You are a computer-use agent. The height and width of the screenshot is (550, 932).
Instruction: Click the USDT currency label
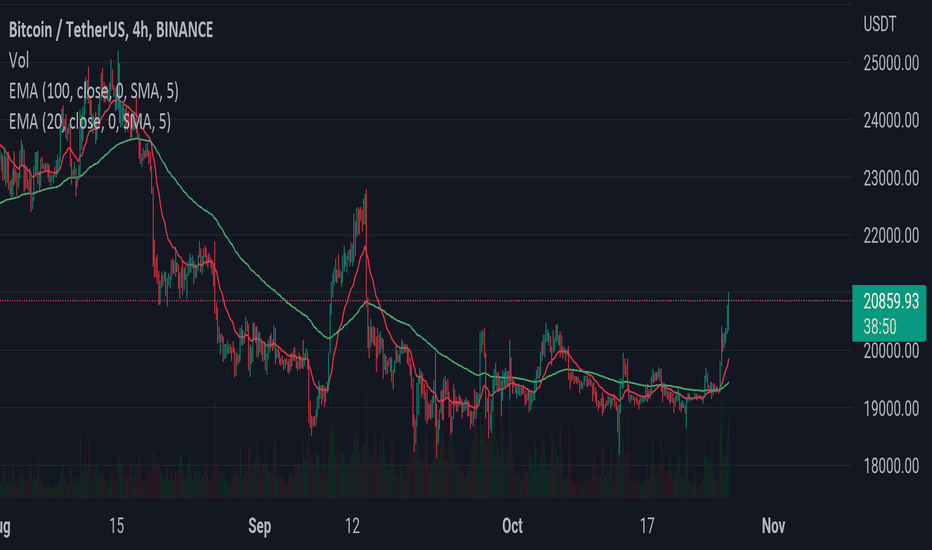[880, 24]
